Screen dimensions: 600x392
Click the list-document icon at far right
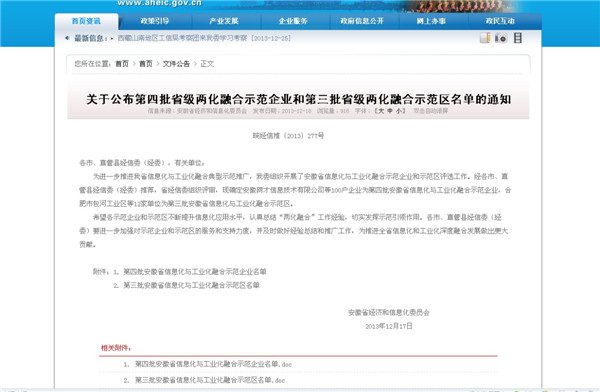[517, 38]
